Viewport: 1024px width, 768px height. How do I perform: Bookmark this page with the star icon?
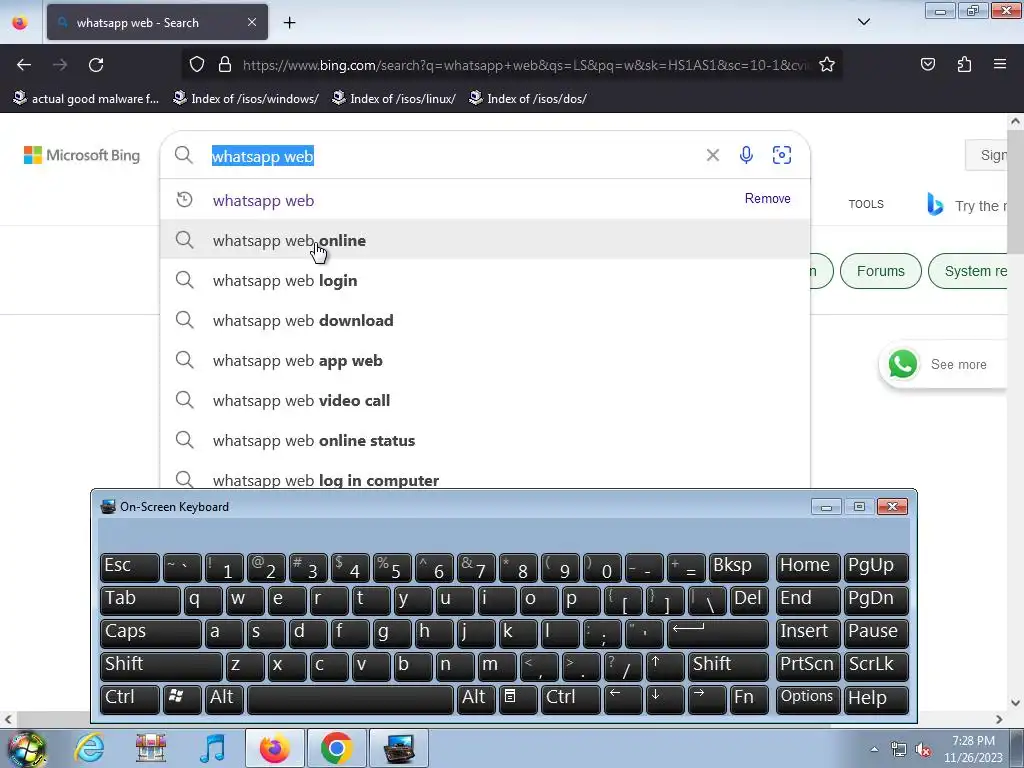827,65
